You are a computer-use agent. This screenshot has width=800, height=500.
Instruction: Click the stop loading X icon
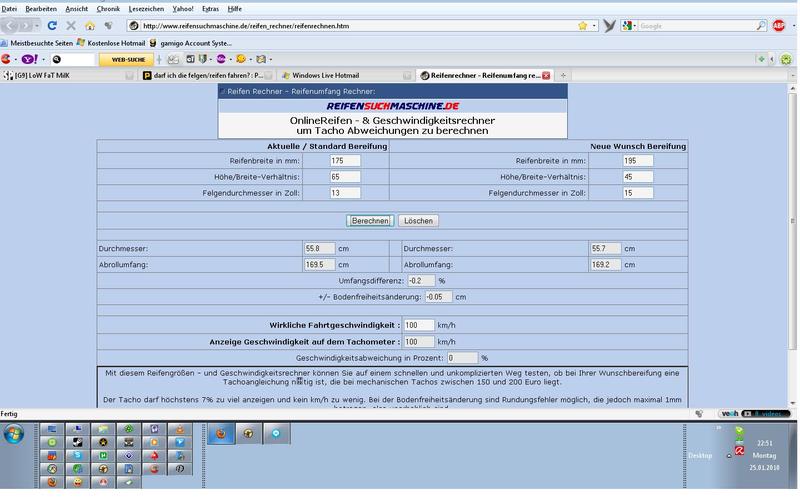71,26
